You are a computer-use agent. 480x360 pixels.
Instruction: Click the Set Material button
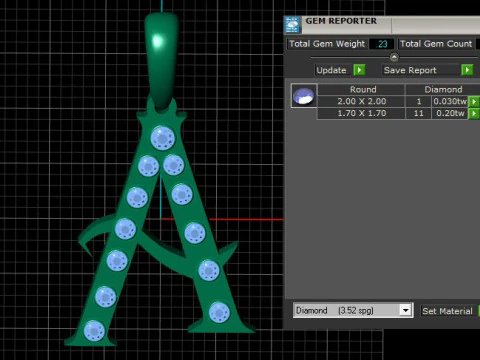[447, 311]
